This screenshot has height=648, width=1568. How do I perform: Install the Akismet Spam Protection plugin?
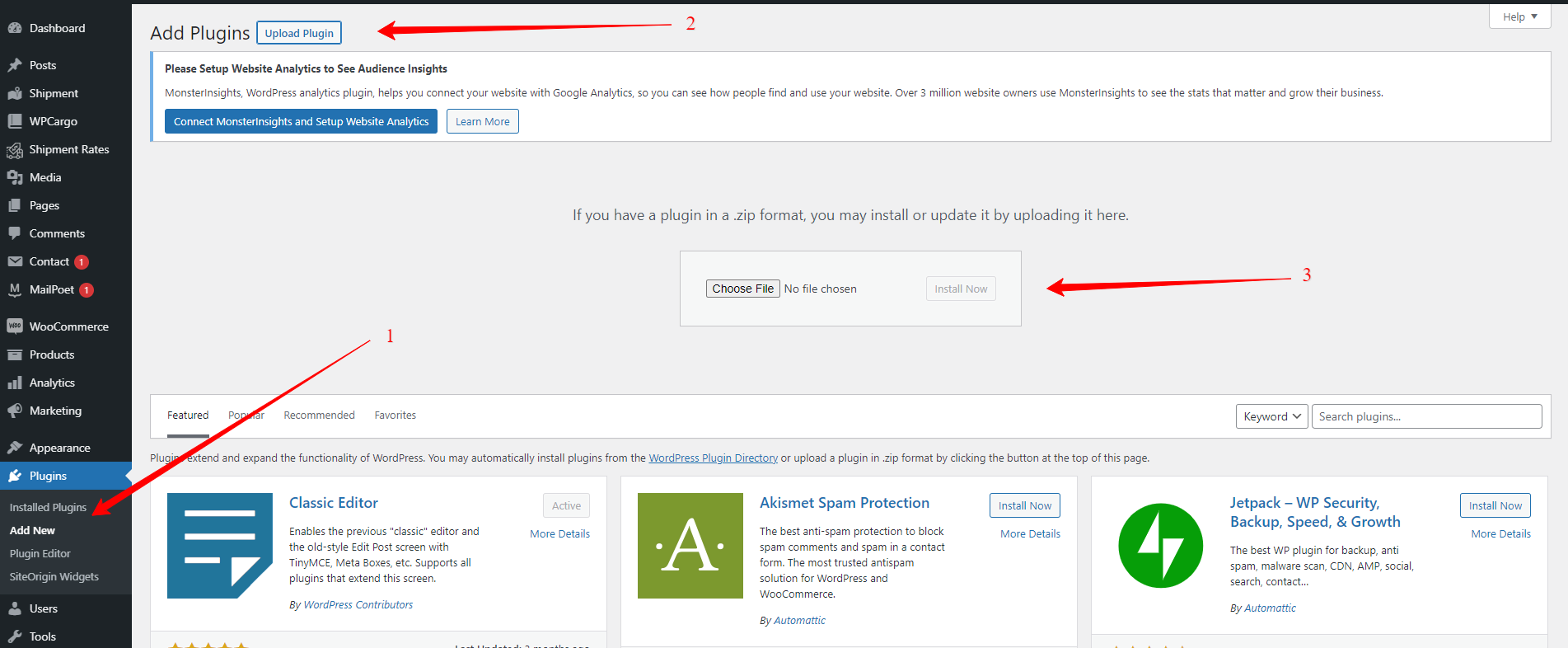(x=1024, y=505)
